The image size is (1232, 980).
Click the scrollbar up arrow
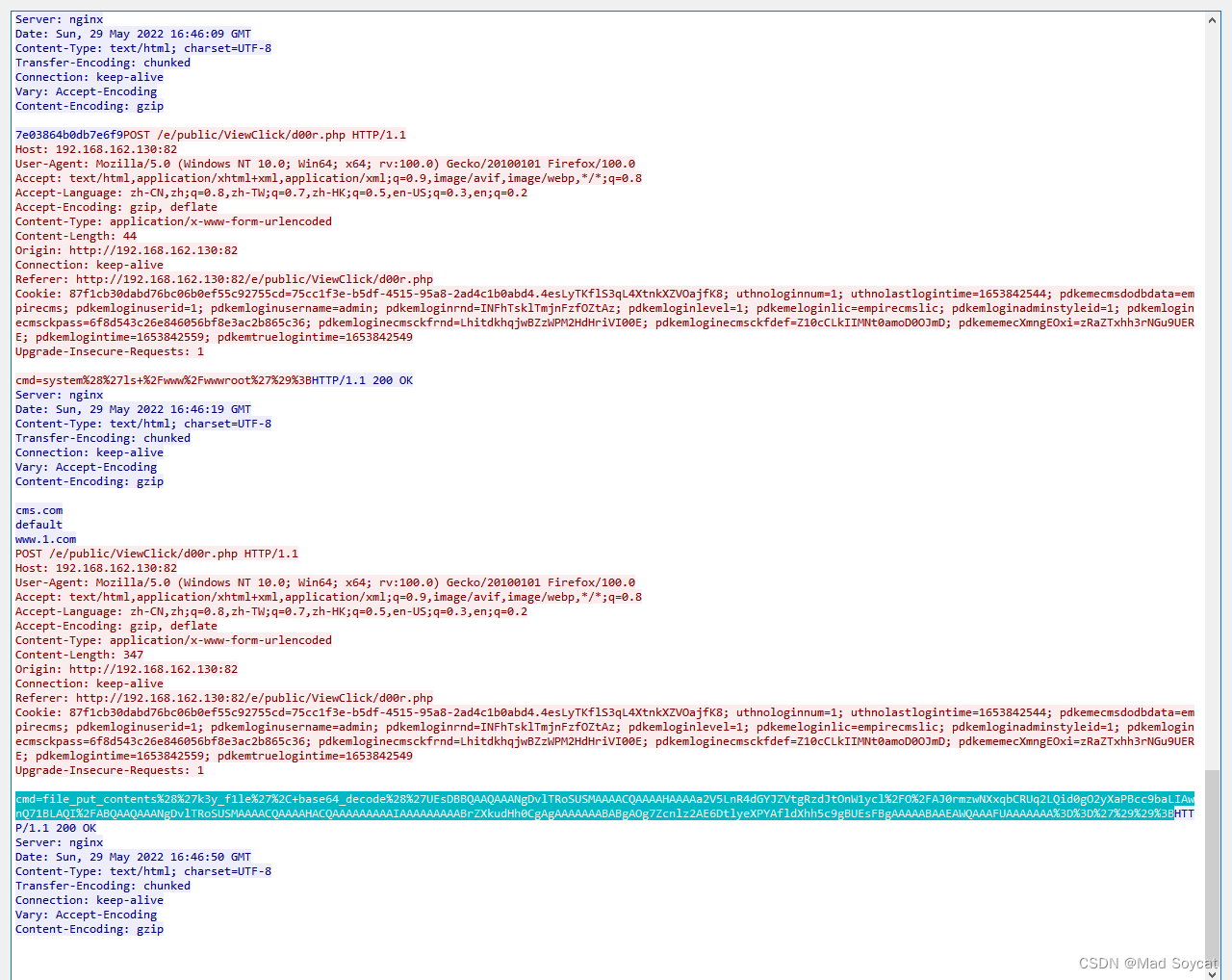1212,20
